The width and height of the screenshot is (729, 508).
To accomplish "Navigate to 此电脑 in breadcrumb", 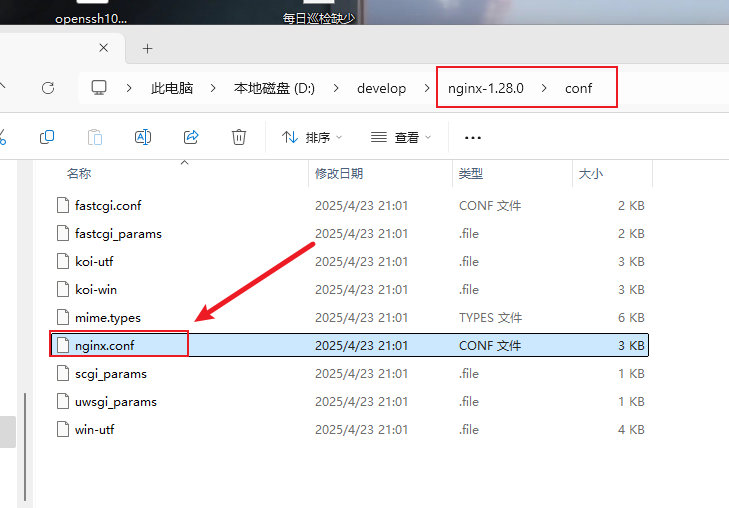I will [x=172, y=88].
